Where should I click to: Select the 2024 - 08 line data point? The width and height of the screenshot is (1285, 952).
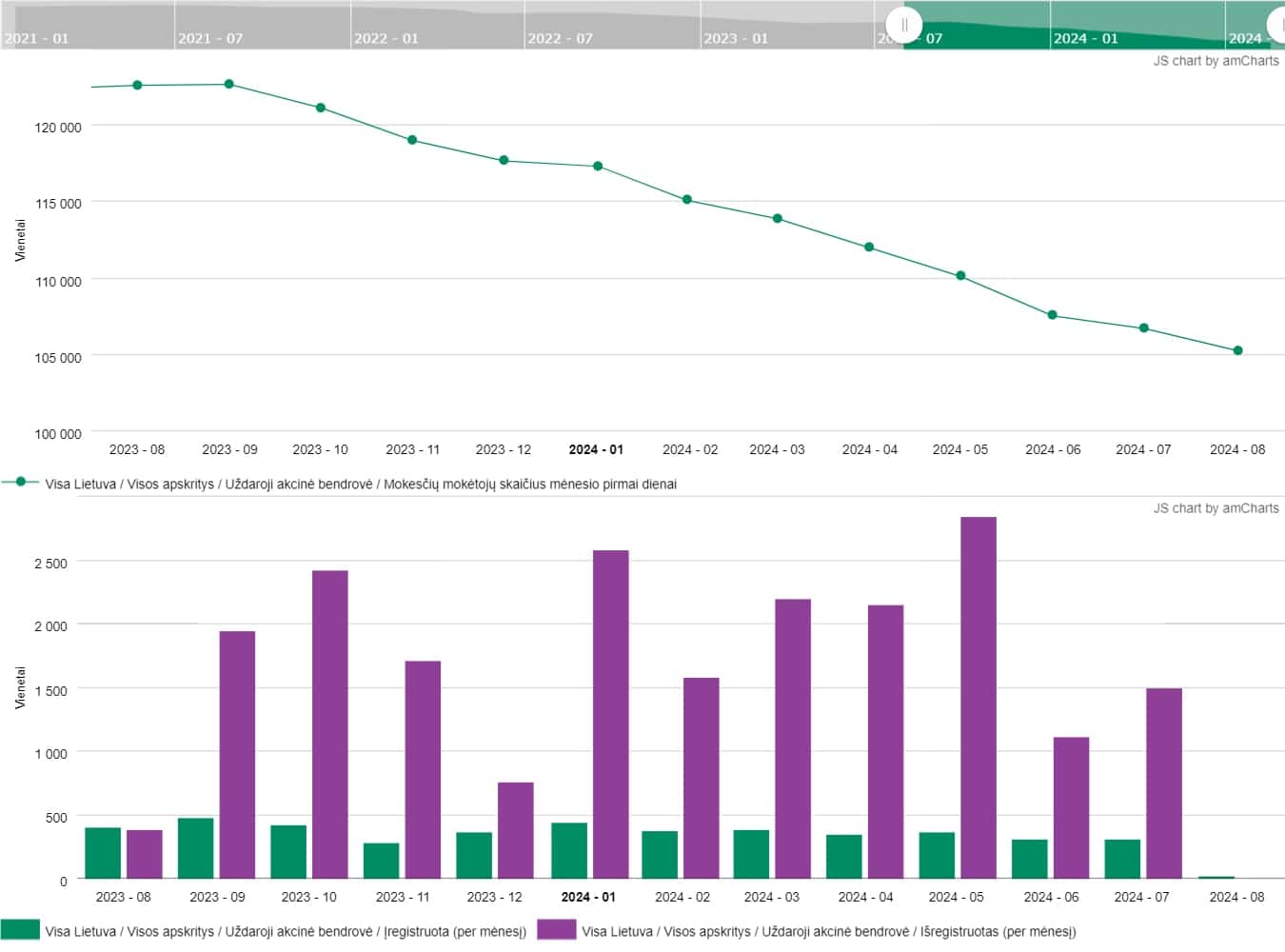coord(1237,351)
